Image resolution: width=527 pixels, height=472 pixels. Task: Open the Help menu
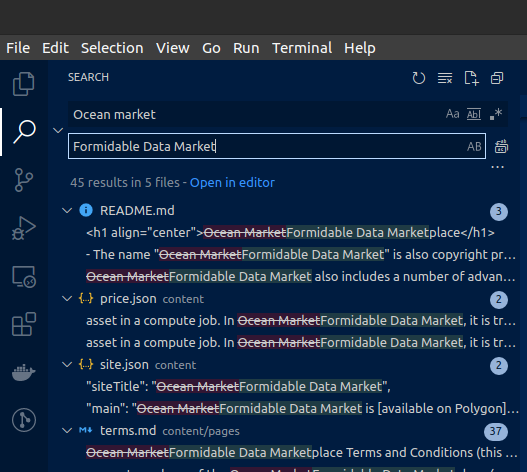(360, 48)
